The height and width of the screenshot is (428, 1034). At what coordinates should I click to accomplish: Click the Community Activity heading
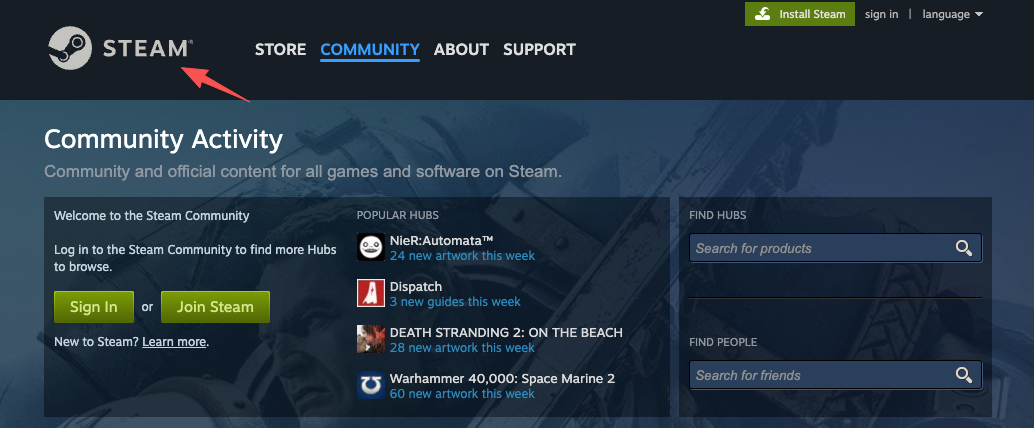click(x=164, y=139)
